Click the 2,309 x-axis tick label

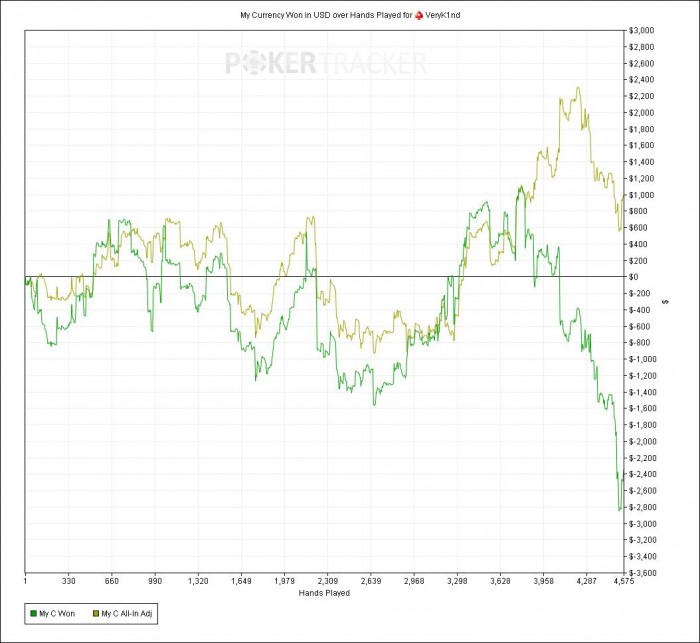tap(328, 581)
